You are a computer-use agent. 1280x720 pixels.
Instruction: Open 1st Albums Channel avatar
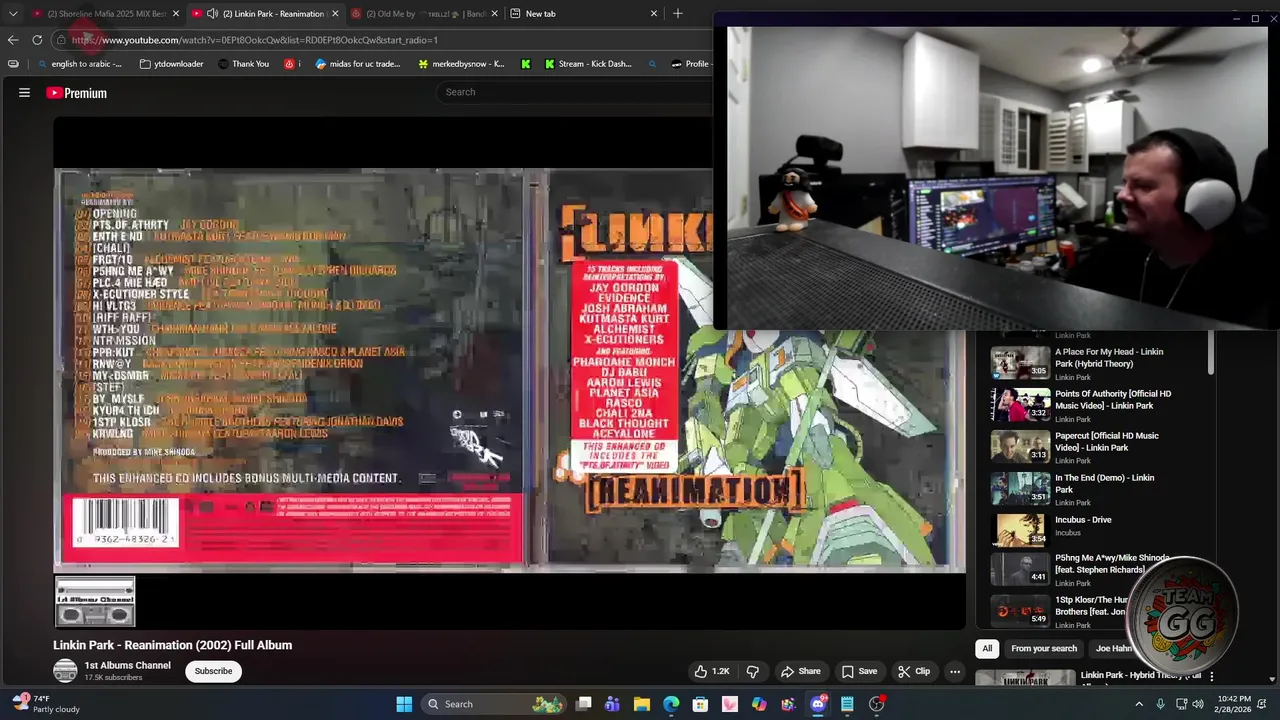65,671
